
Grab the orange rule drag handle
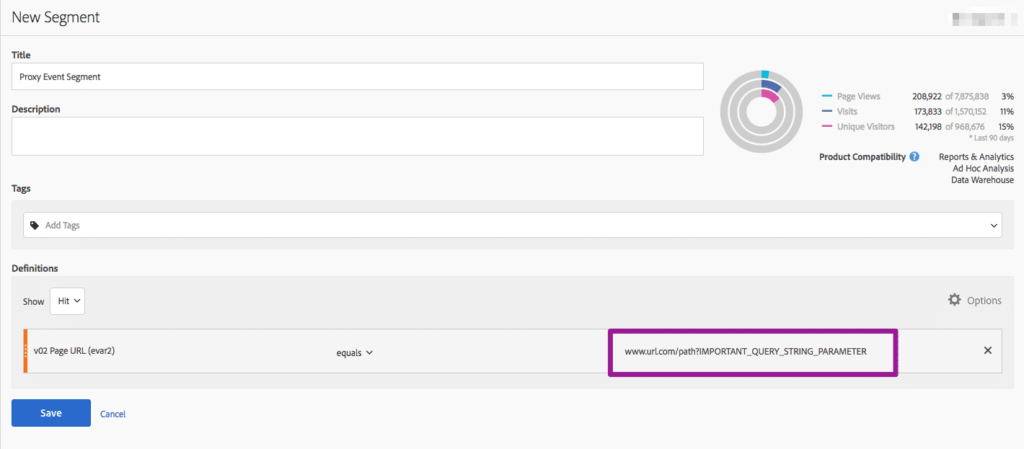(x=25, y=351)
